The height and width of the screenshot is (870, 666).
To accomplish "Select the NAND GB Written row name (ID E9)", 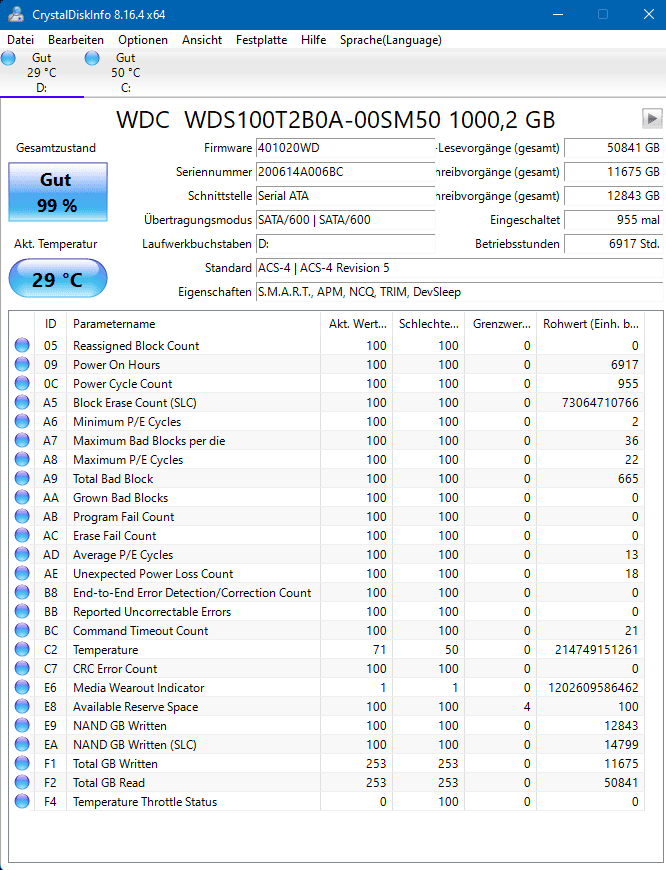I will point(120,726).
